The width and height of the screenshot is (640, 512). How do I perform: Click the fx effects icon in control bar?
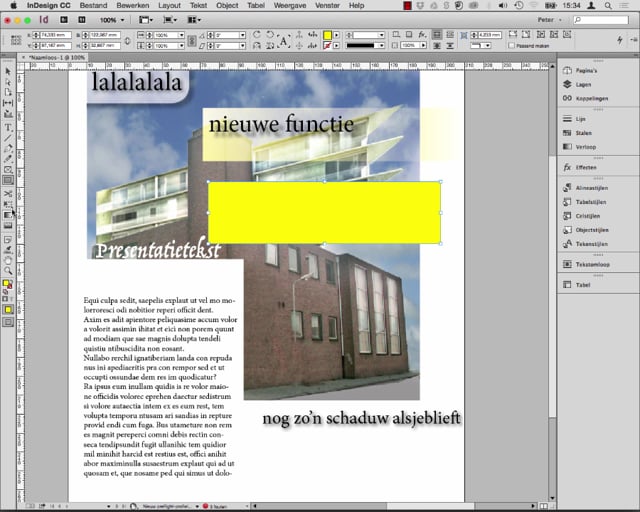[423, 35]
